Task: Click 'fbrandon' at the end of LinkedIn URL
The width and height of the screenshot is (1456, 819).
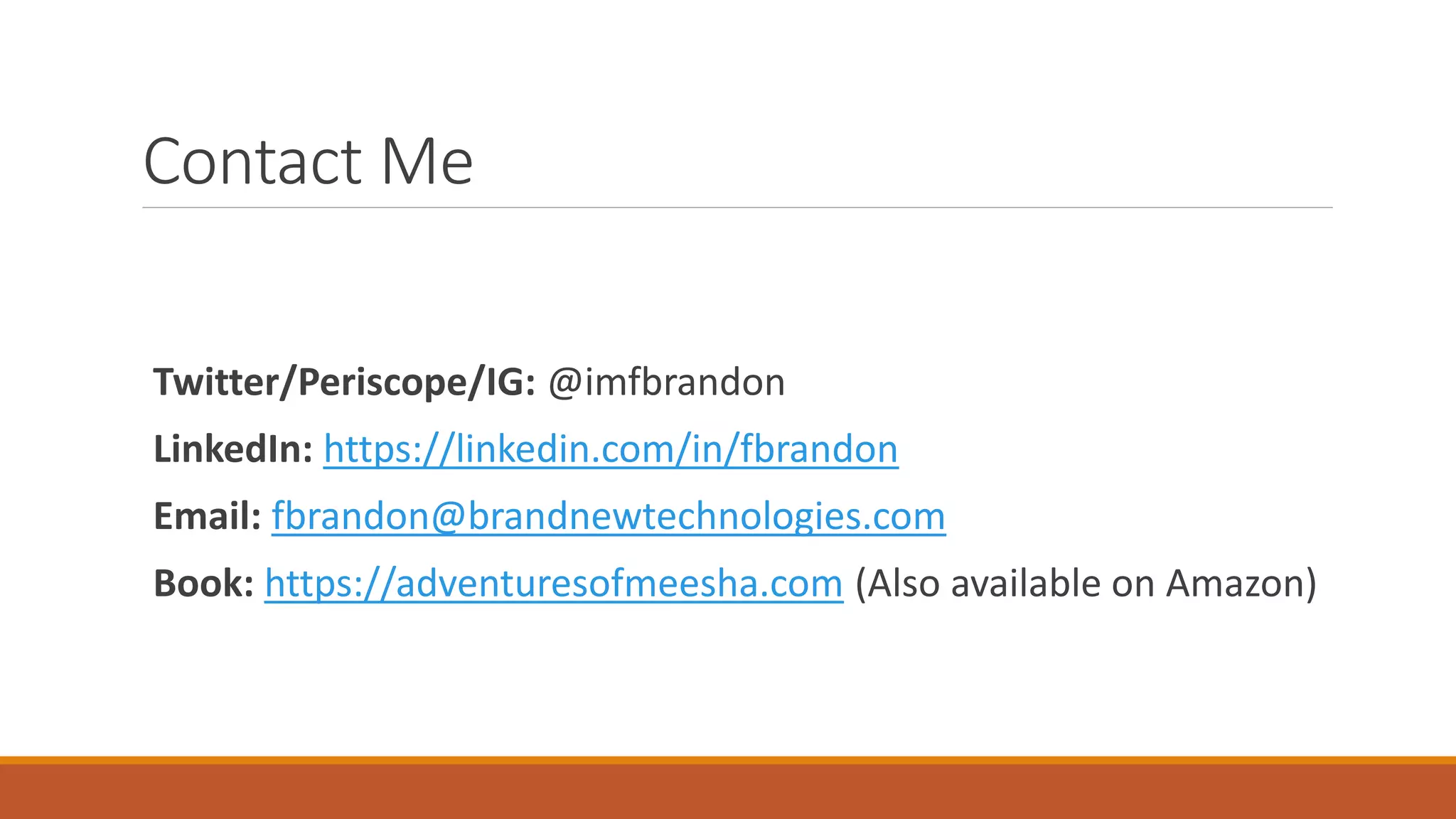Action: pos(819,449)
